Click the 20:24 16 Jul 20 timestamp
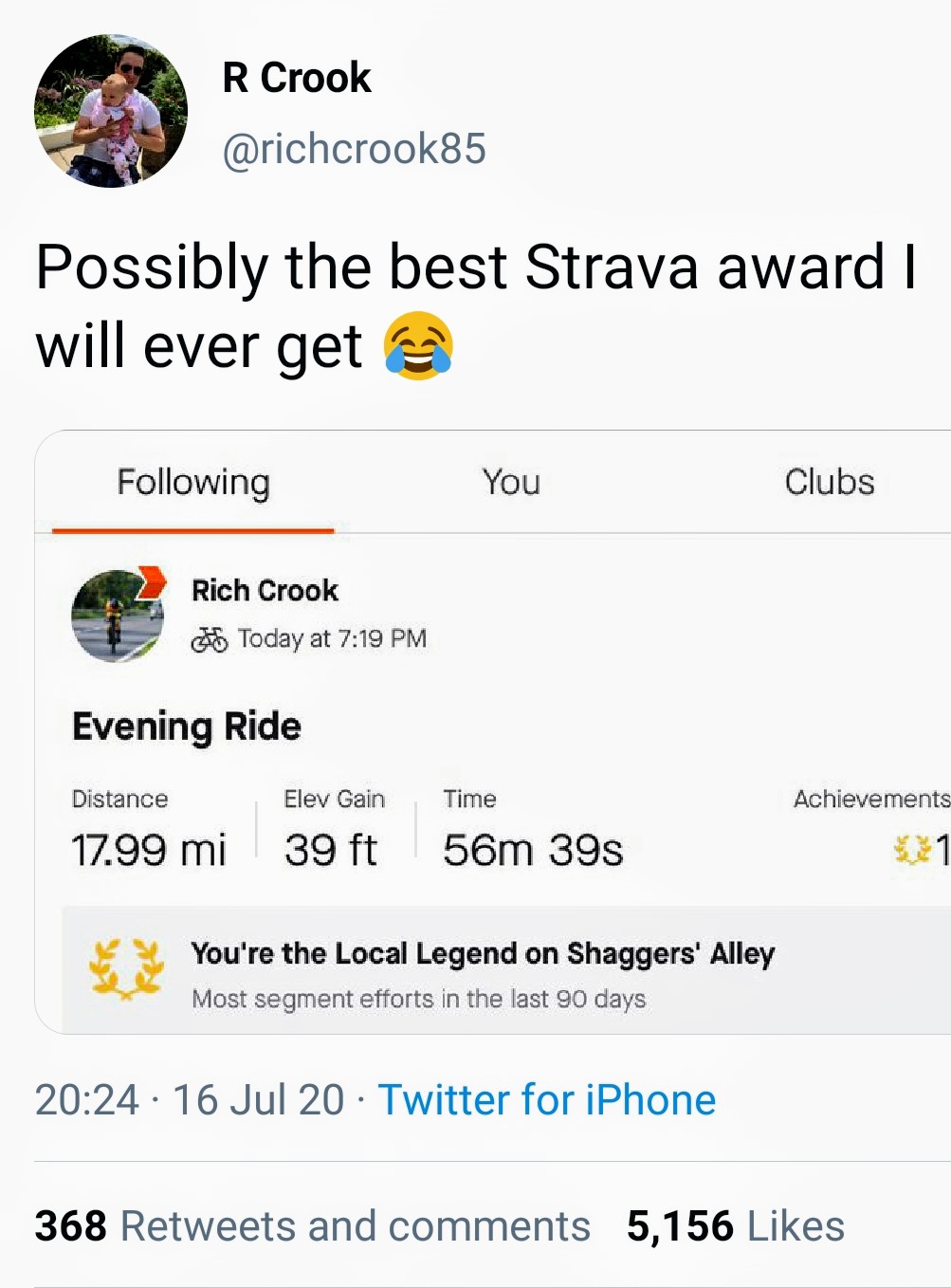The width and height of the screenshot is (951, 1288). pyautogui.click(x=190, y=1100)
